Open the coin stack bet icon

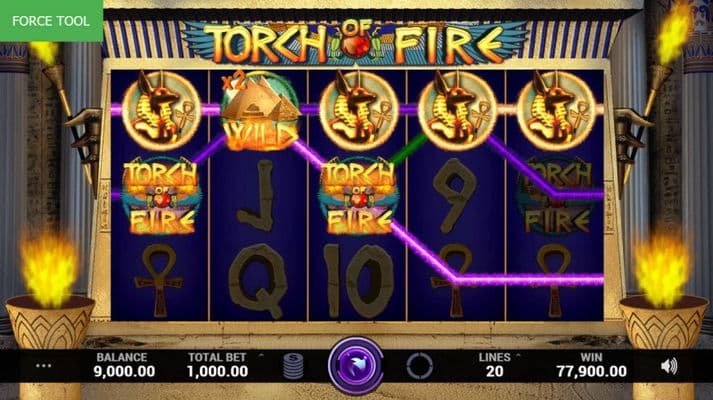coord(293,366)
